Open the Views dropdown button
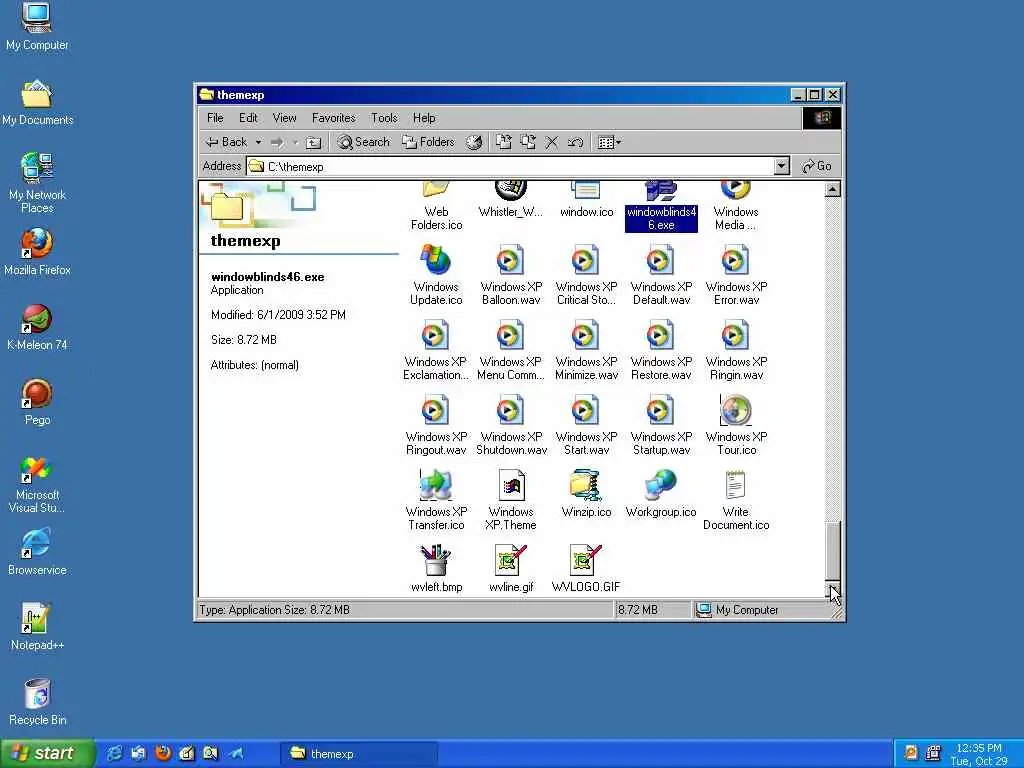Screen dimensions: 1024x768 click(x=609, y=142)
